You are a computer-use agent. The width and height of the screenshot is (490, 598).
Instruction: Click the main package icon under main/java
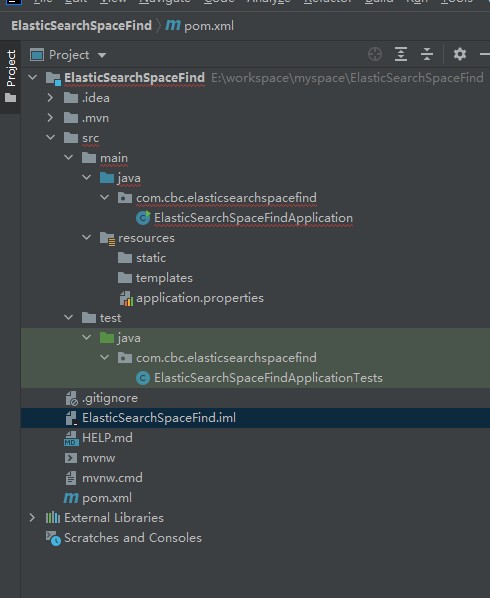click(x=125, y=198)
